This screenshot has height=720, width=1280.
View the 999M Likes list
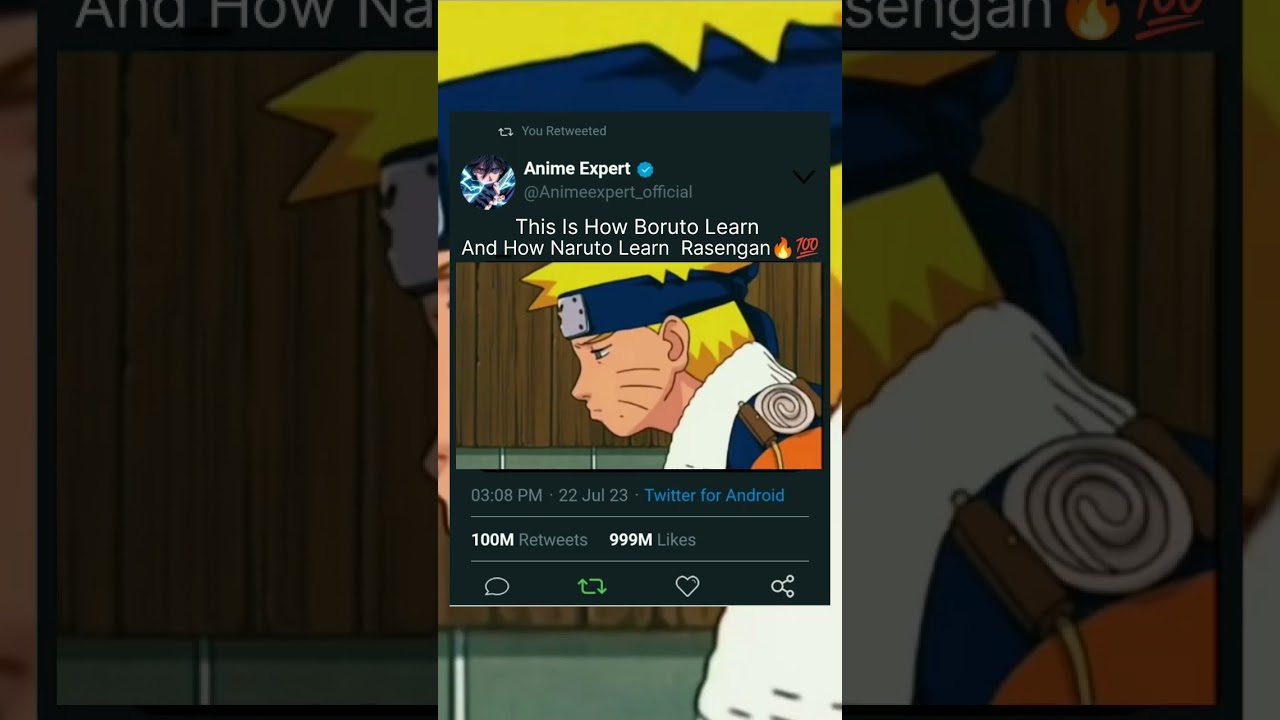(652, 540)
